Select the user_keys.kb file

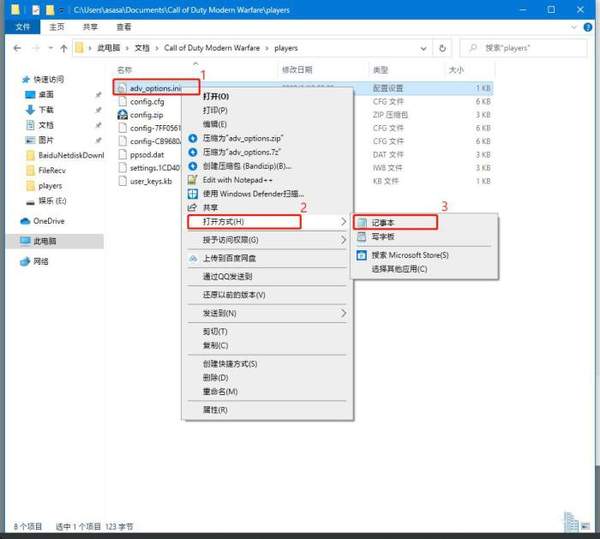point(151,181)
